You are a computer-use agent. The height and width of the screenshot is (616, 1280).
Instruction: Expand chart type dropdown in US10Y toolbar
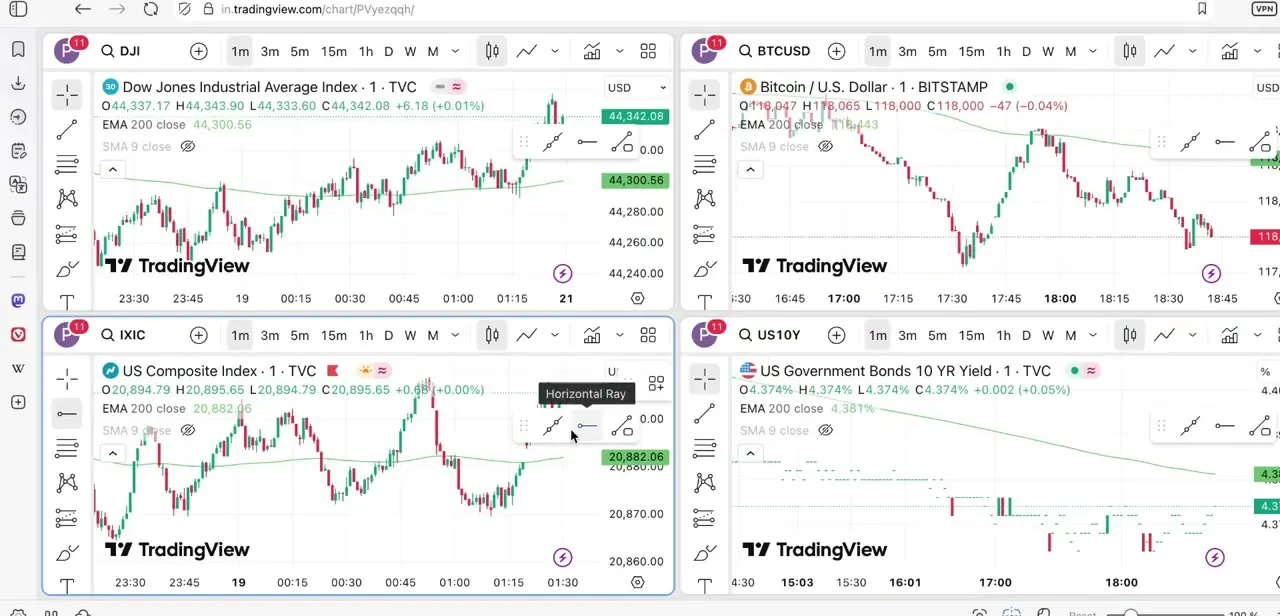(1193, 335)
